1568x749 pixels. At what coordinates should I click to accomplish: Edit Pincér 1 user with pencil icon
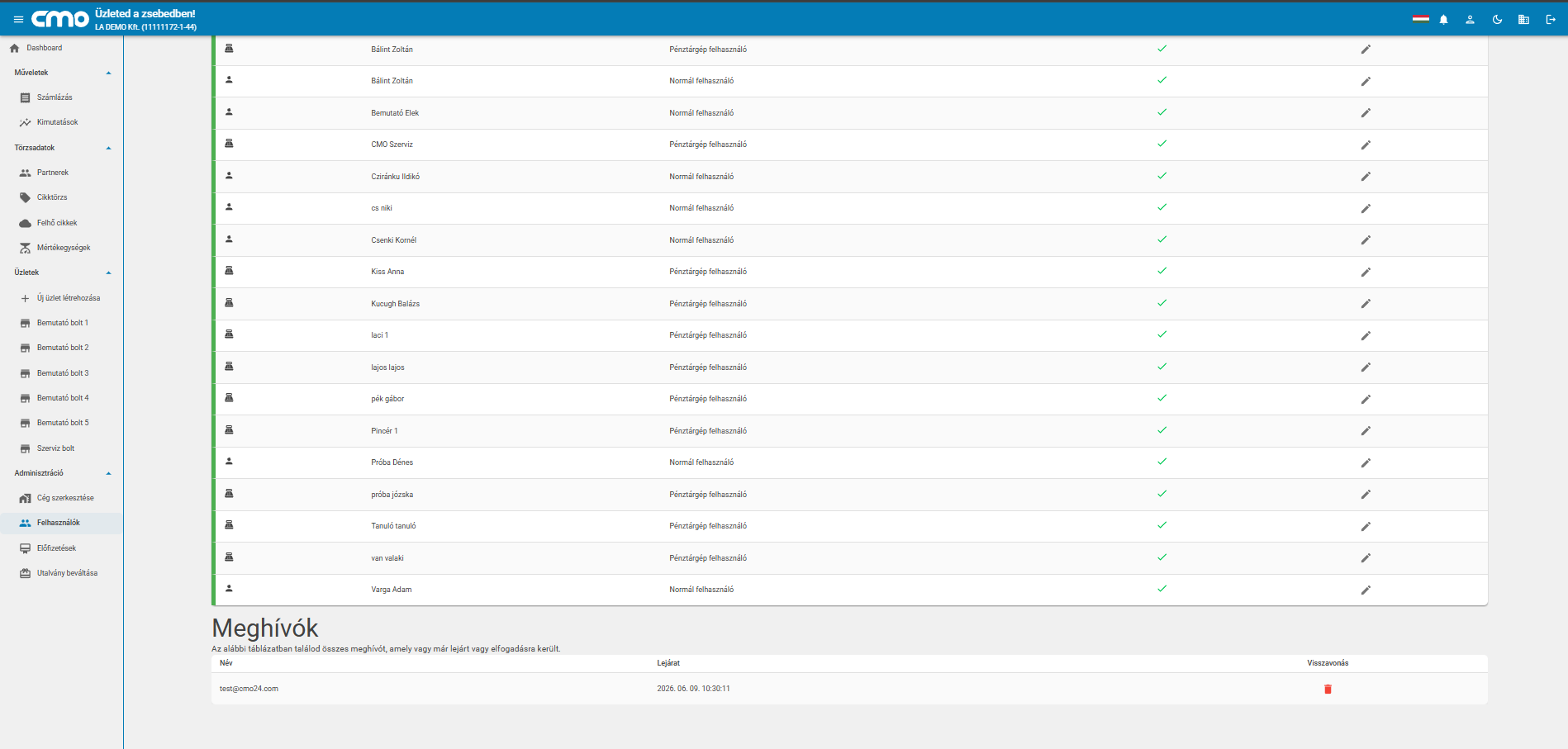coord(1366,431)
